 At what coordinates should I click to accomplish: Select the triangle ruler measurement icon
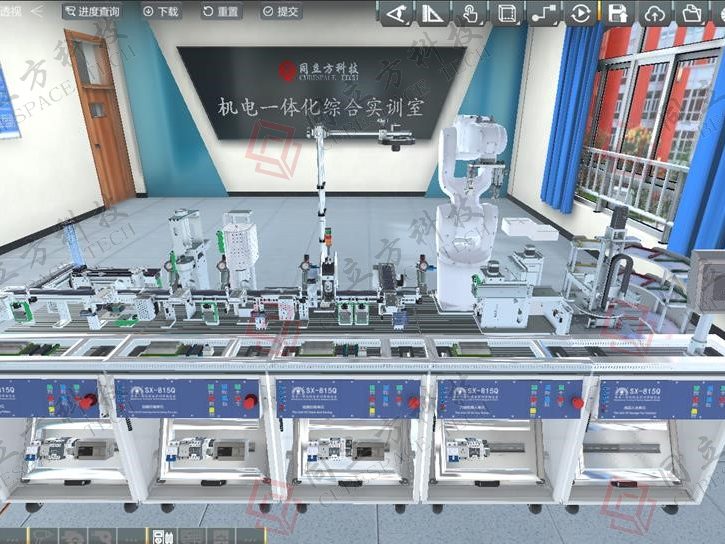432,13
